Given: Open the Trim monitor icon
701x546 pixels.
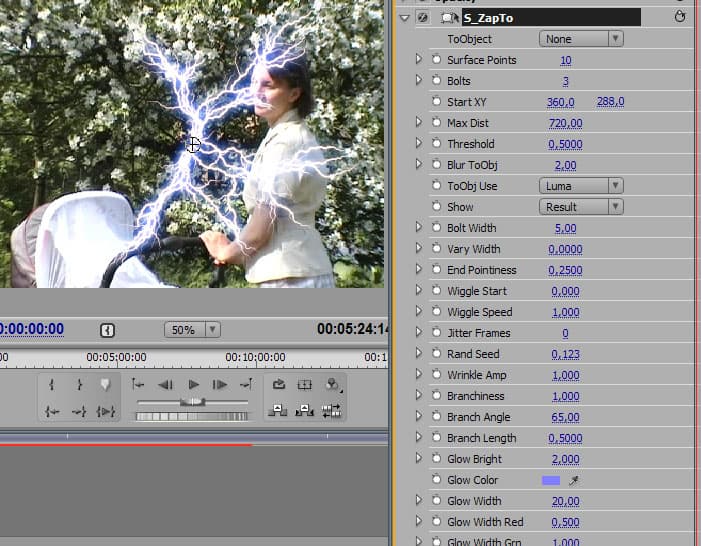Looking at the screenshot, I should [331, 411].
